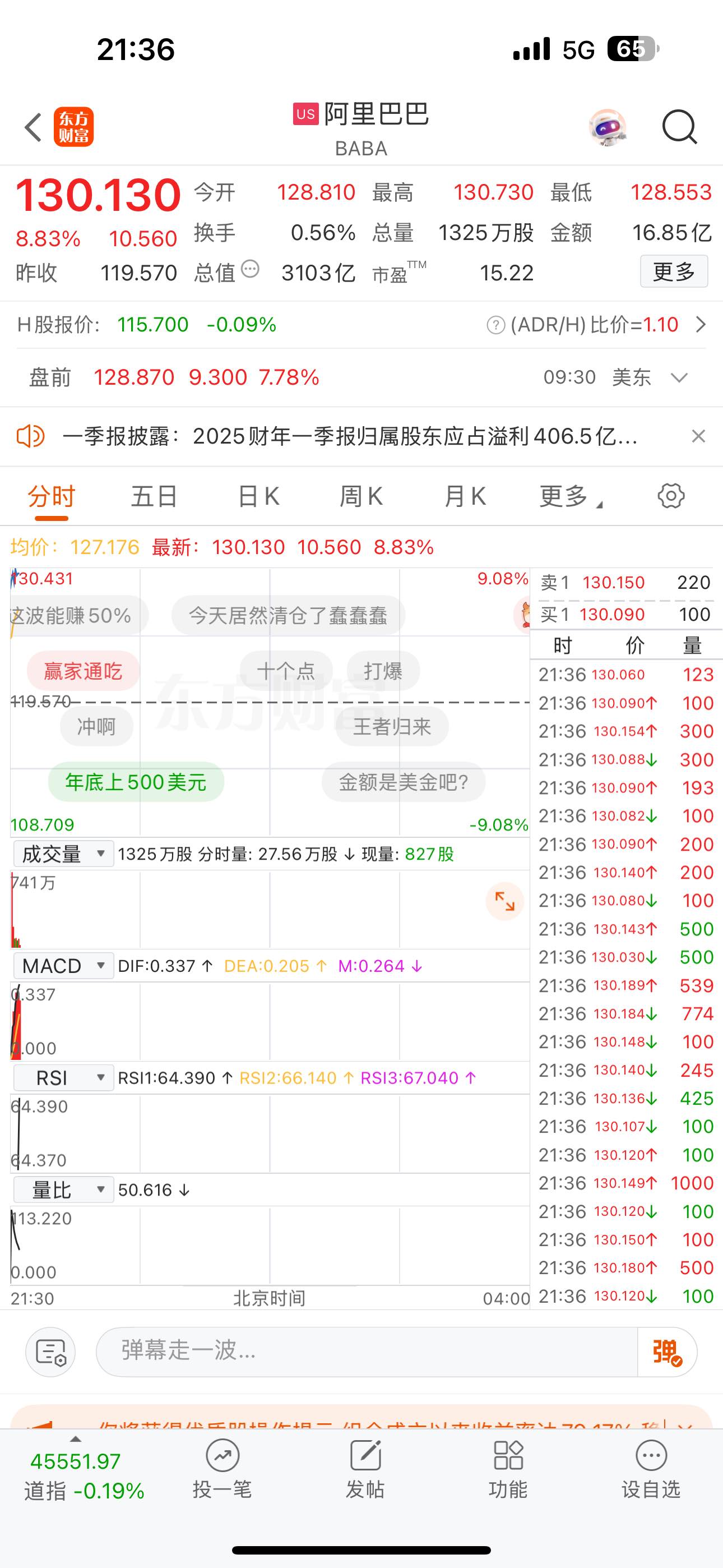Tap the back arrow icon
The image size is (723, 1568).
click(34, 127)
